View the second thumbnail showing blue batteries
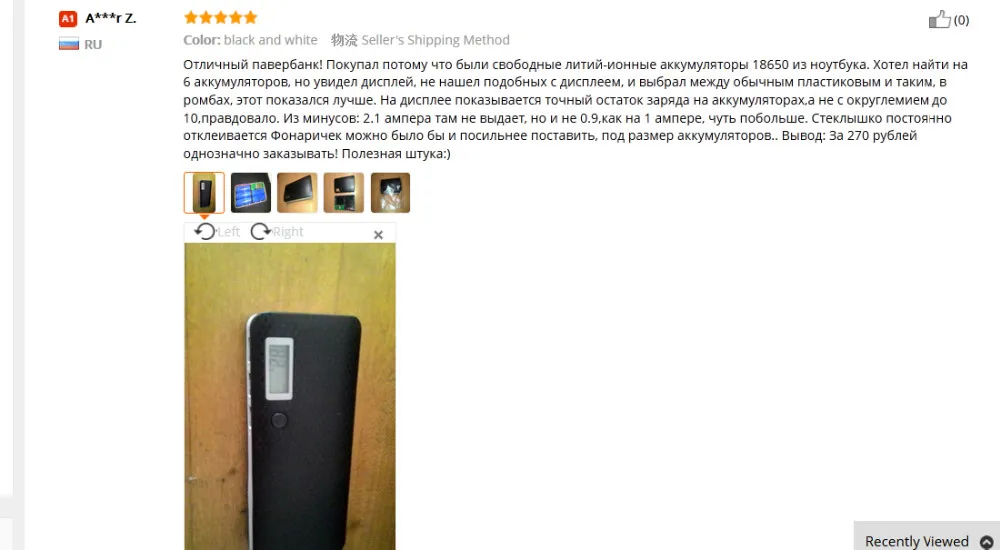The width and height of the screenshot is (1000, 550). point(251,192)
